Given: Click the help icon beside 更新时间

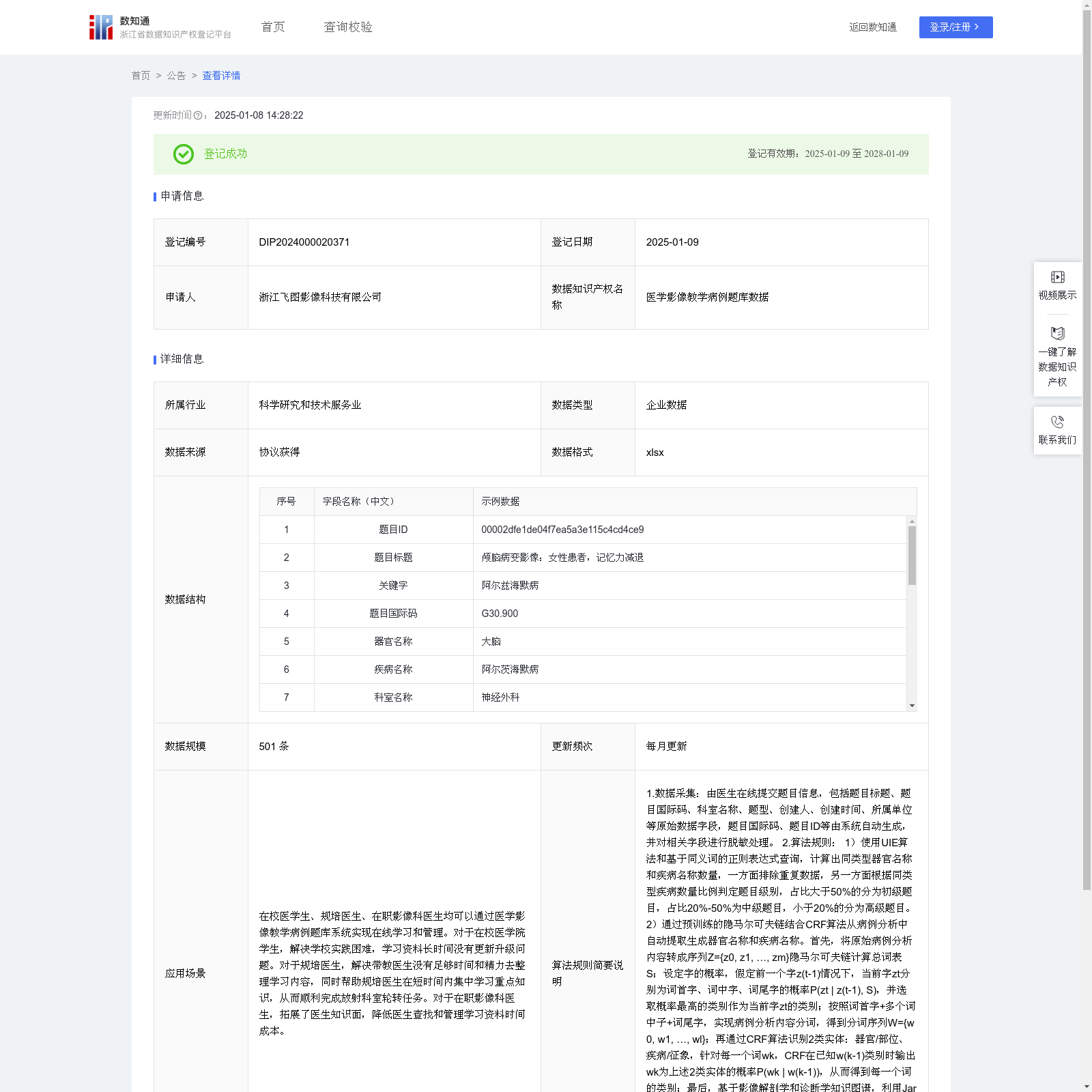Looking at the screenshot, I should (198, 116).
